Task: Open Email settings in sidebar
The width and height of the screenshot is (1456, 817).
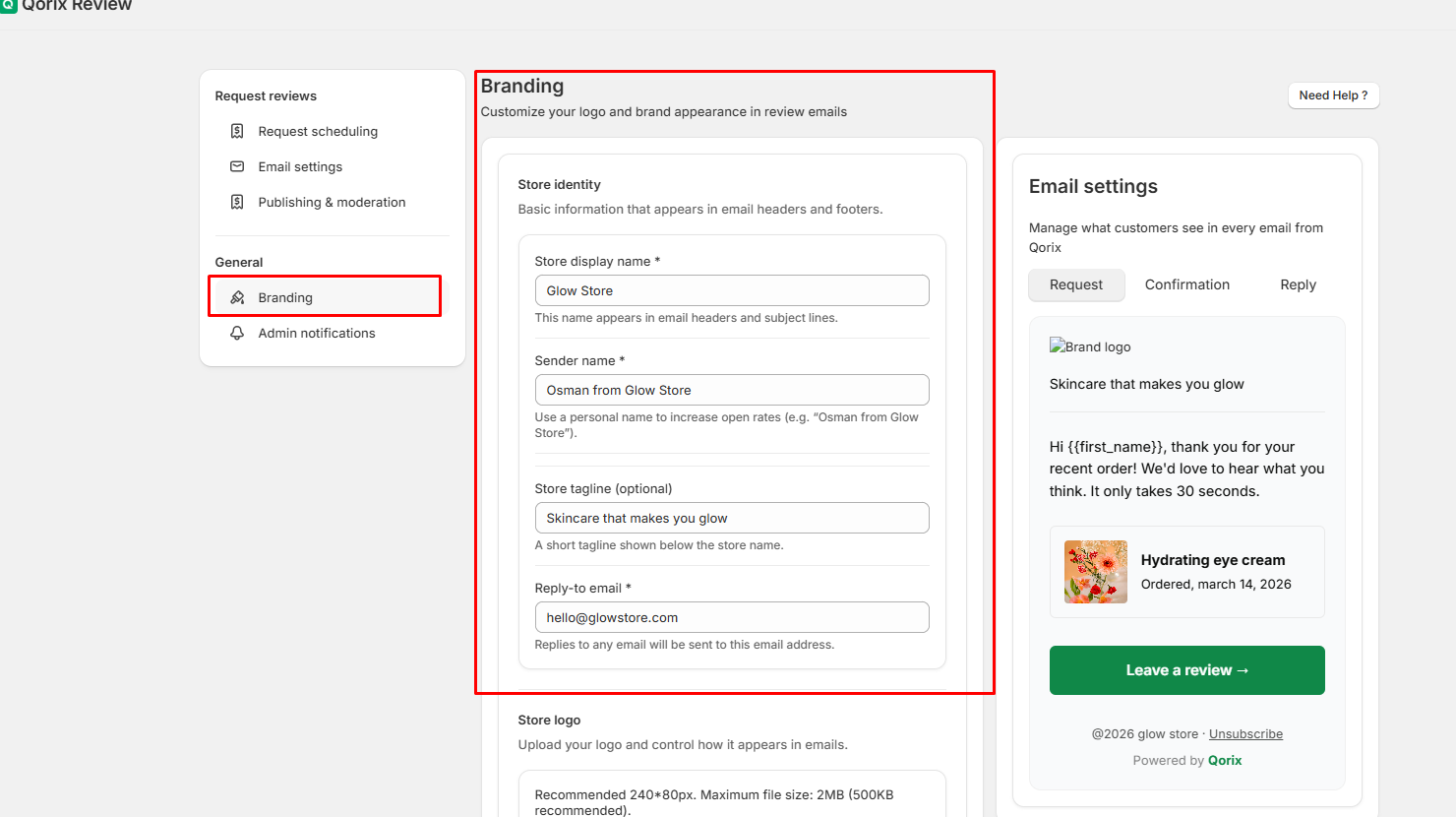Action: (x=333, y=166)
